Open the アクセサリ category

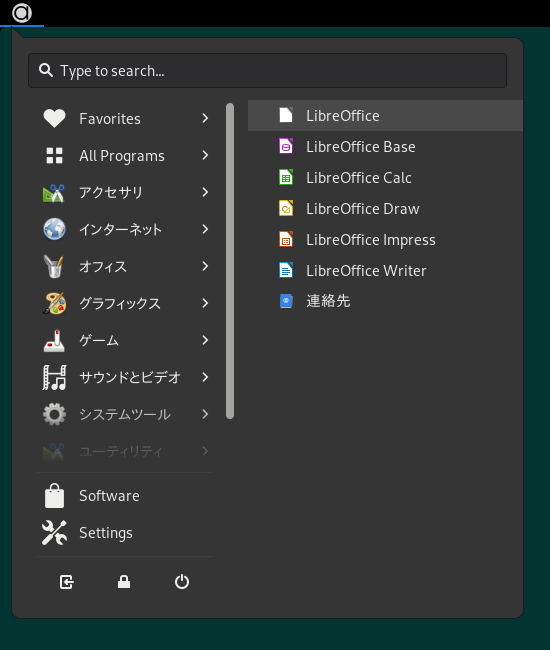pyautogui.click(x=125, y=192)
